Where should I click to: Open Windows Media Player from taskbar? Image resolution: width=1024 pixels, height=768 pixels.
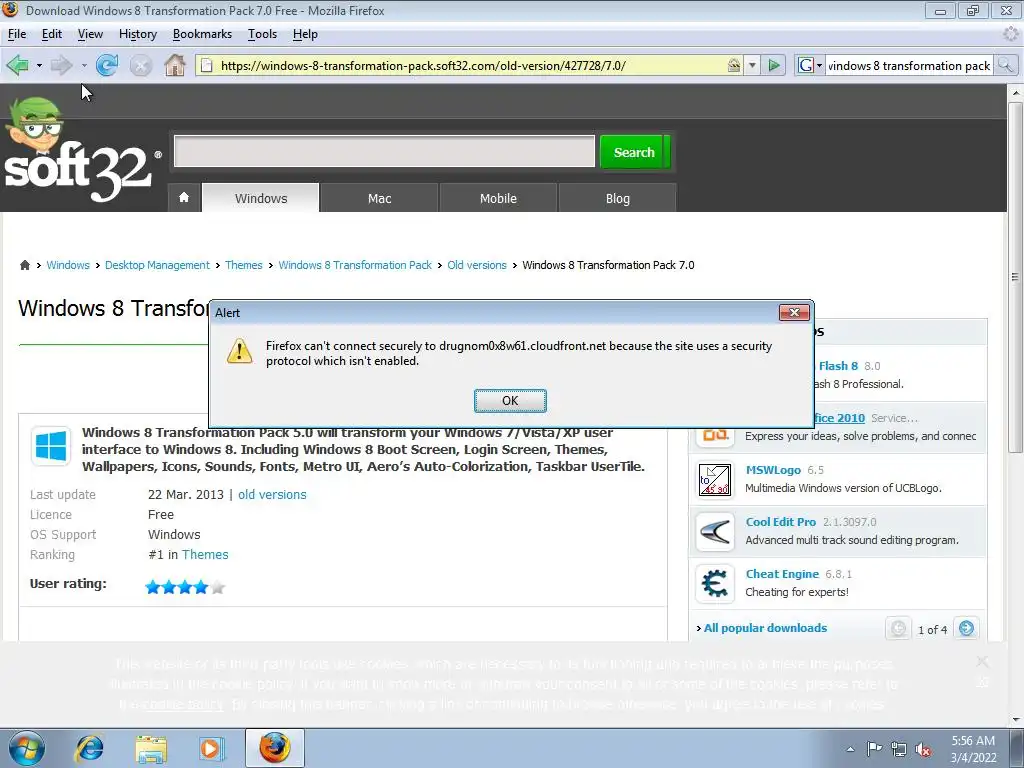tap(211, 748)
